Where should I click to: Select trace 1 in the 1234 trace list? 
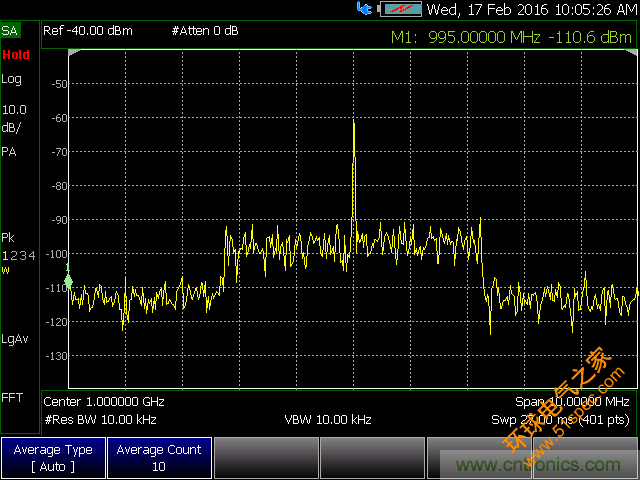pos(5,256)
